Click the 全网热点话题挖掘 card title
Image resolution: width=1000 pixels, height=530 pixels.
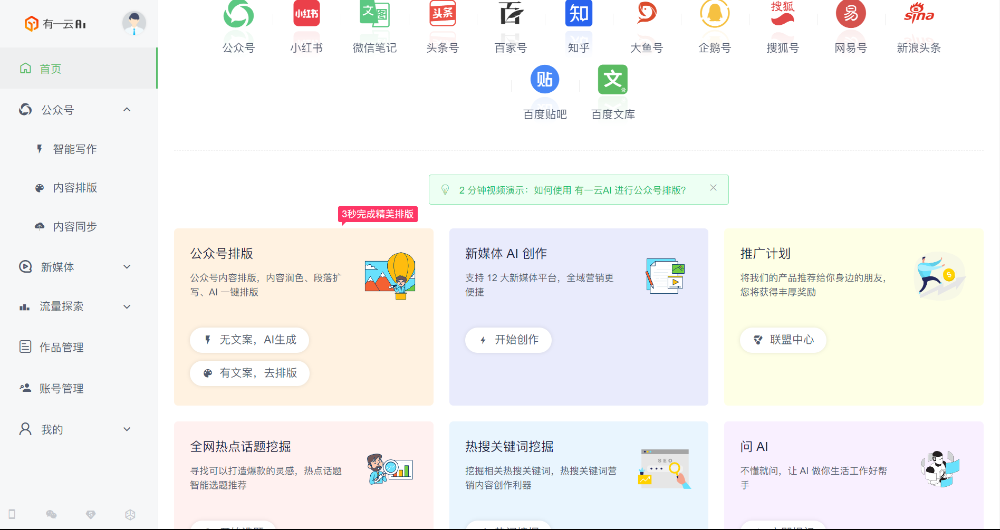point(241,446)
